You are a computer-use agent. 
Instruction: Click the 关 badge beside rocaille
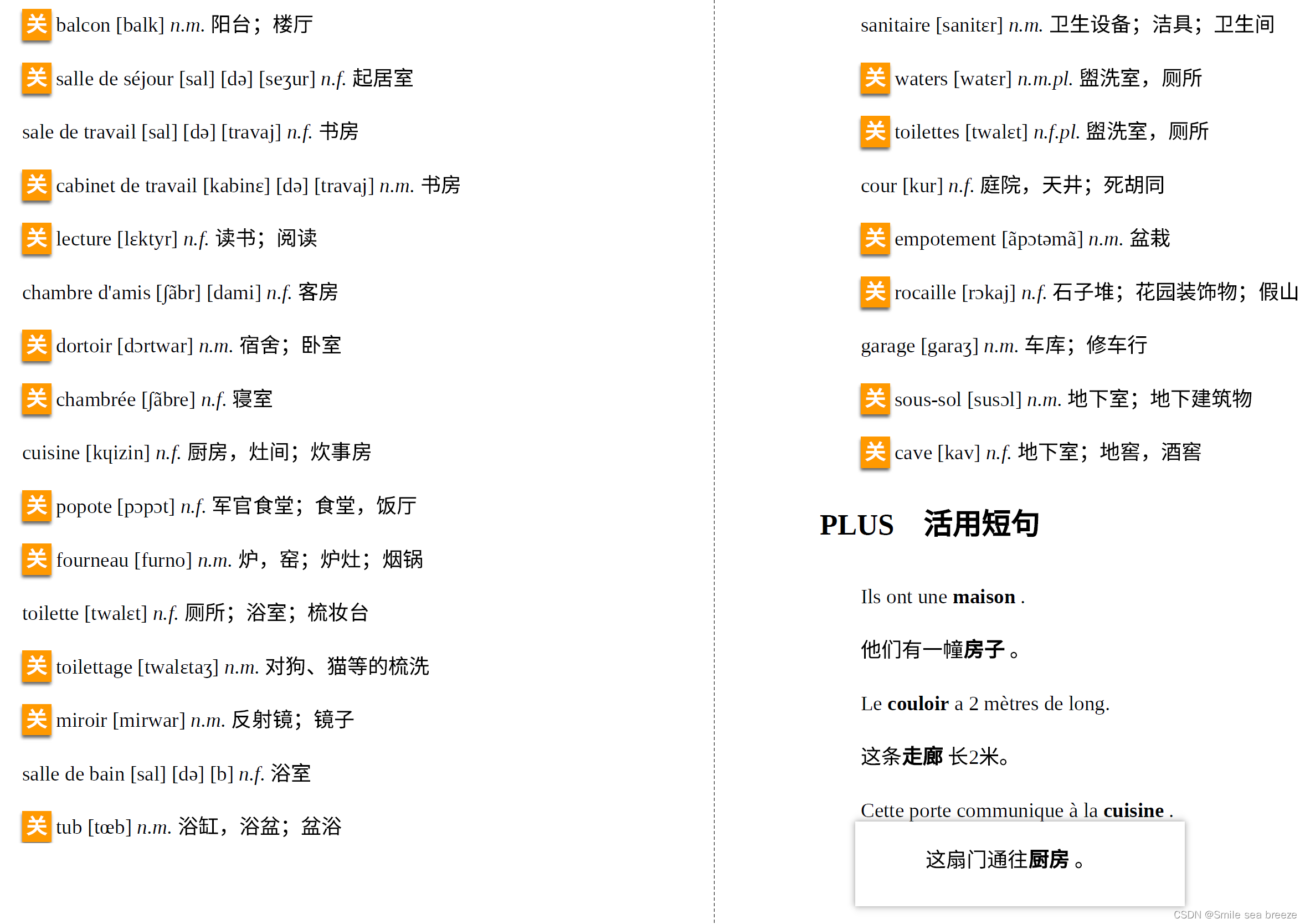(x=875, y=292)
